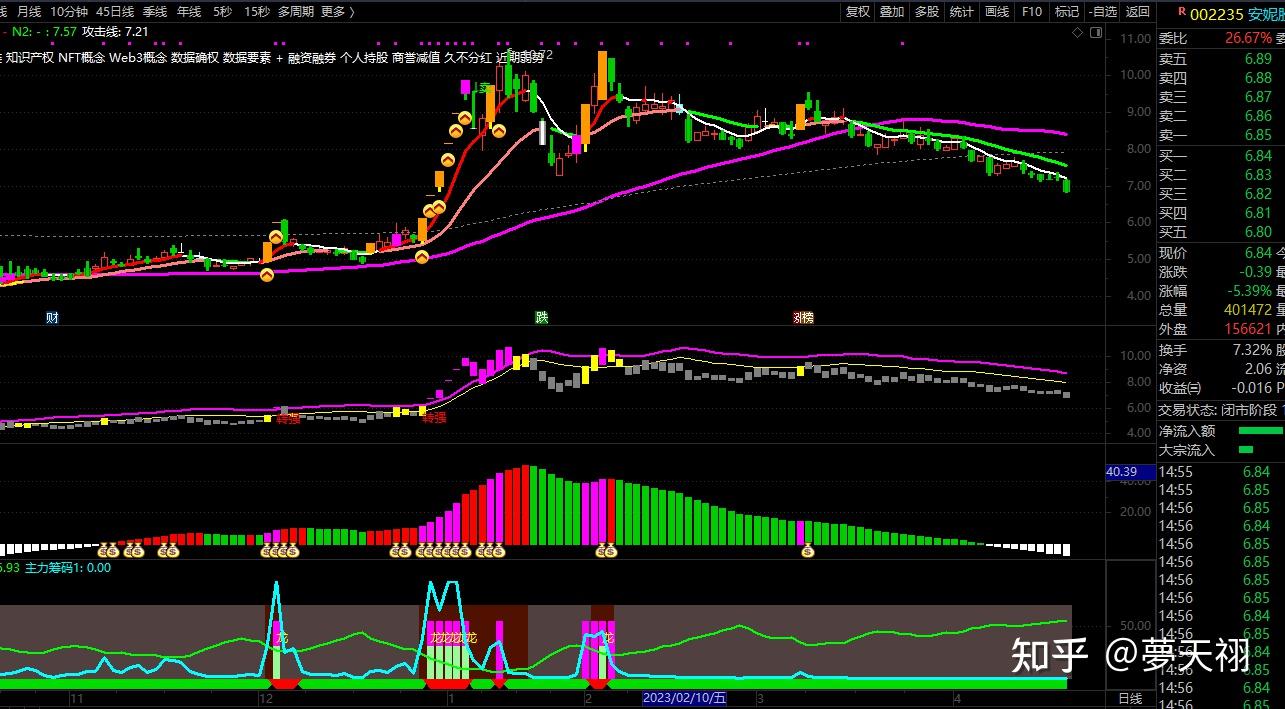Click the 跌 marker below the chart
Viewport: 1285px width, 709px height.
pyautogui.click(x=542, y=318)
